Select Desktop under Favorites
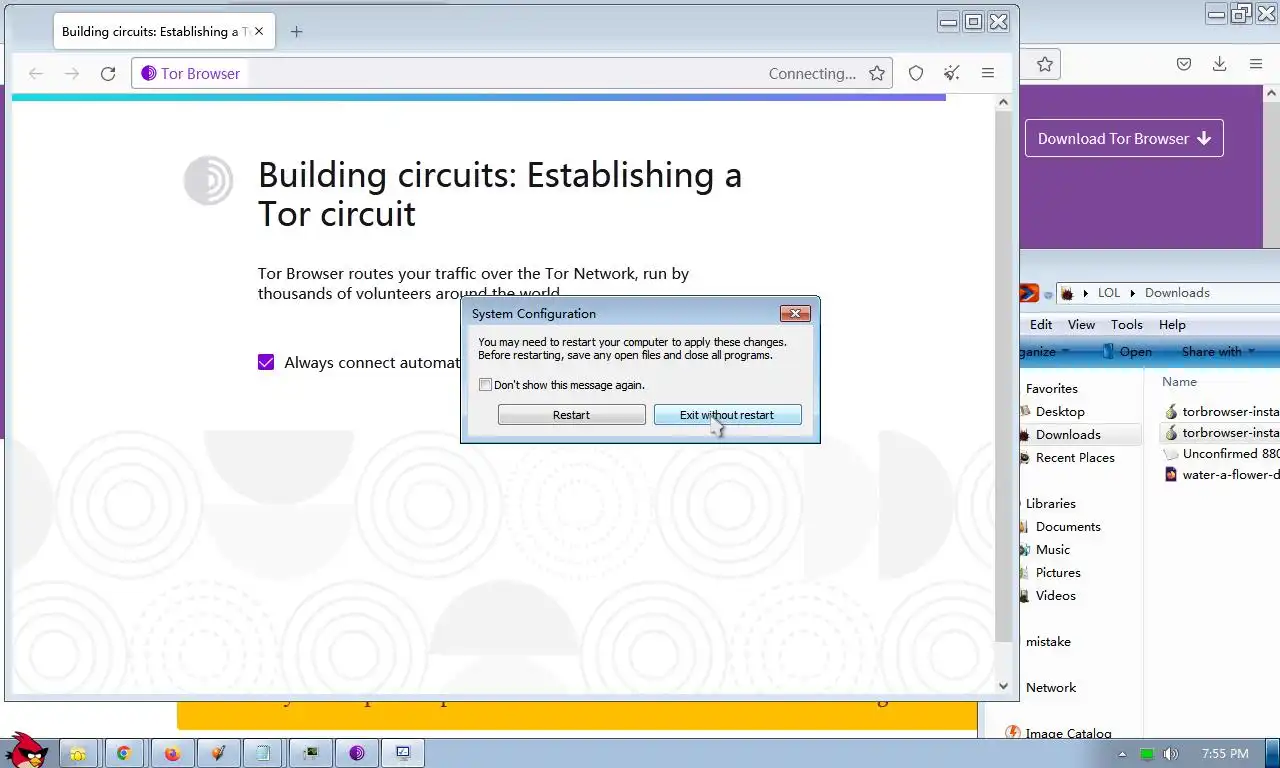The width and height of the screenshot is (1280, 768). tap(1060, 411)
